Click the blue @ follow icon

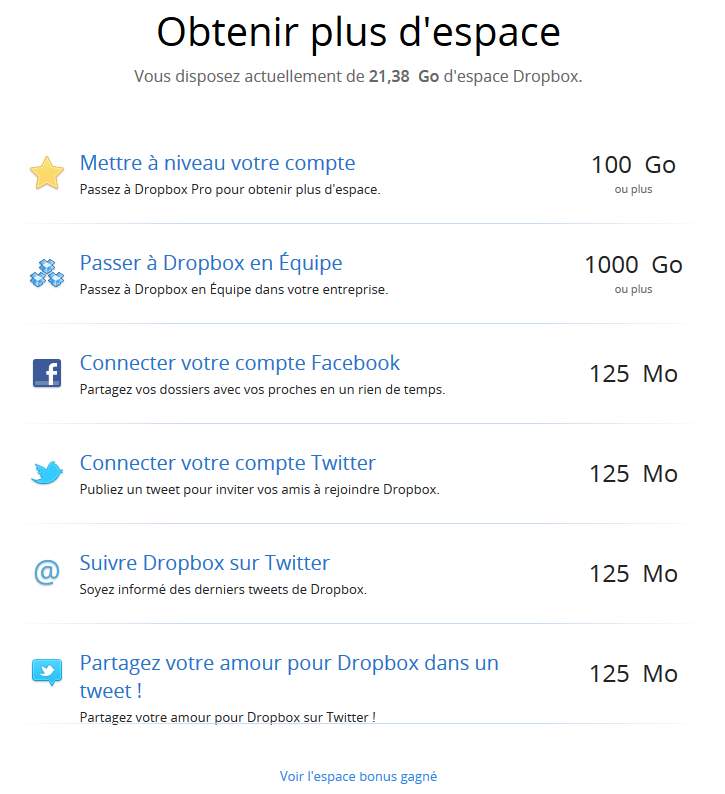47,573
